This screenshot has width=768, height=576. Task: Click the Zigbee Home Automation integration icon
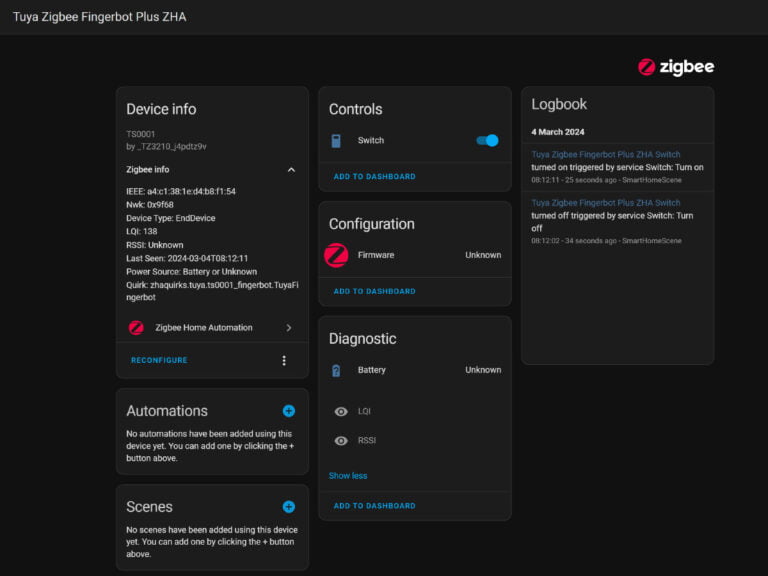pyautogui.click(x=136, y=328)
